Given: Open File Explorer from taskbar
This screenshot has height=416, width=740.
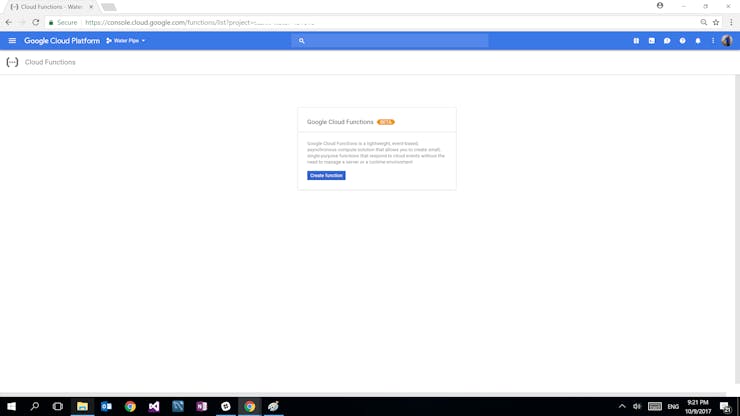Looking at the screenshot, I should 82,407.
